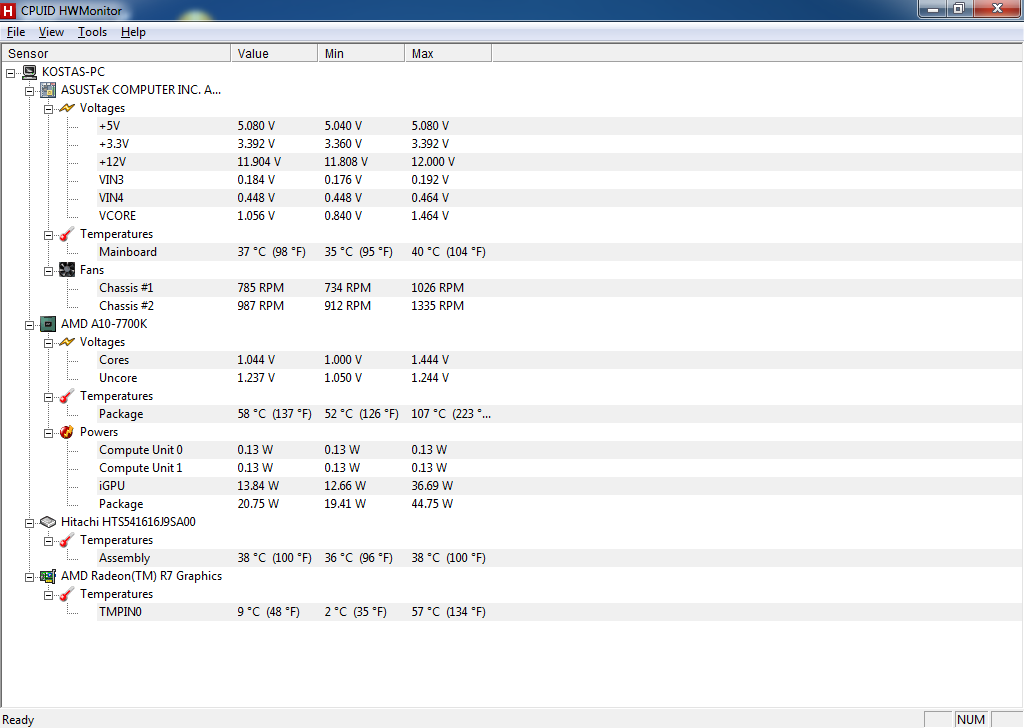Screen dimensions: 1024x728
Task: Collapse the Powers branch
Action: 48,433
